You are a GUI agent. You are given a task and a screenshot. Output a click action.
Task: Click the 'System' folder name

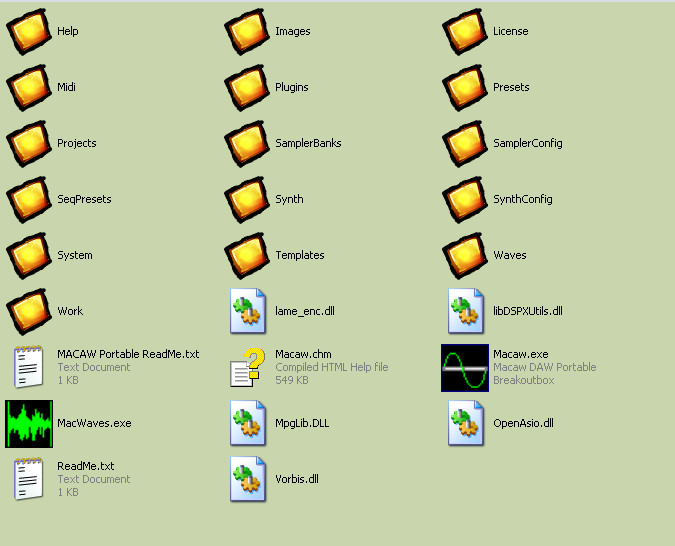click(x=75, y=255)
